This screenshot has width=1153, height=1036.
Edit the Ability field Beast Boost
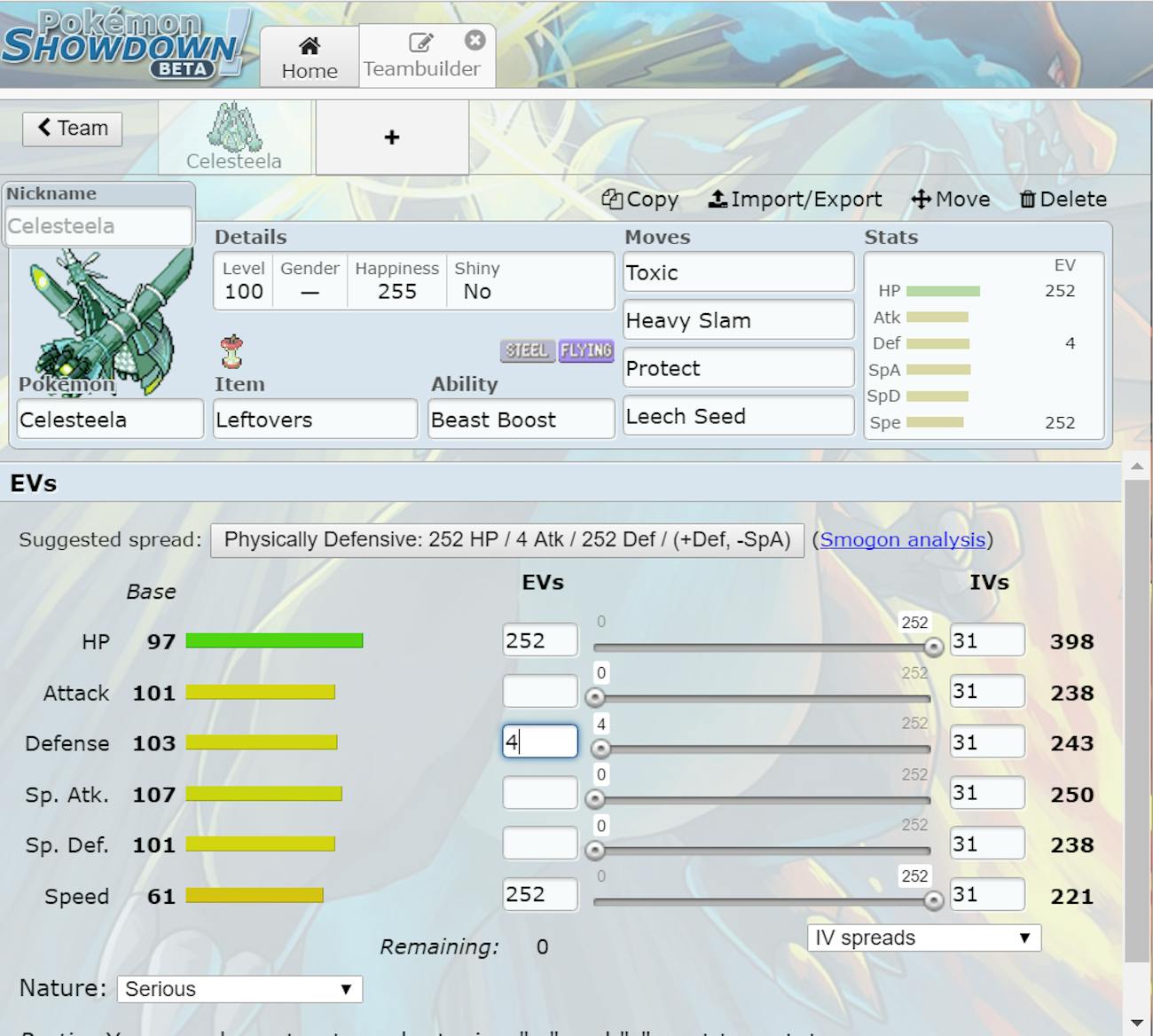[521, 419]
